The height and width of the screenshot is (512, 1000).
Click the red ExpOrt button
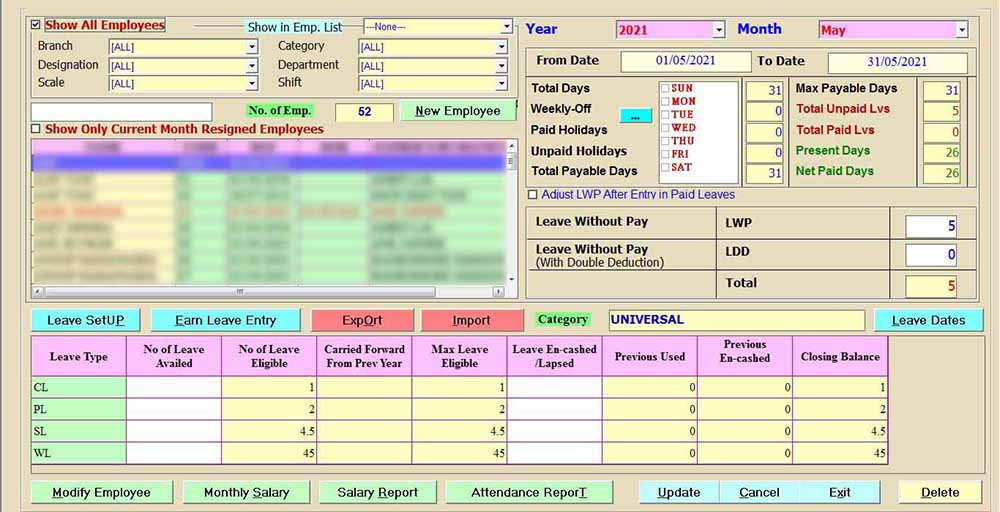click(x=361, y=320)
